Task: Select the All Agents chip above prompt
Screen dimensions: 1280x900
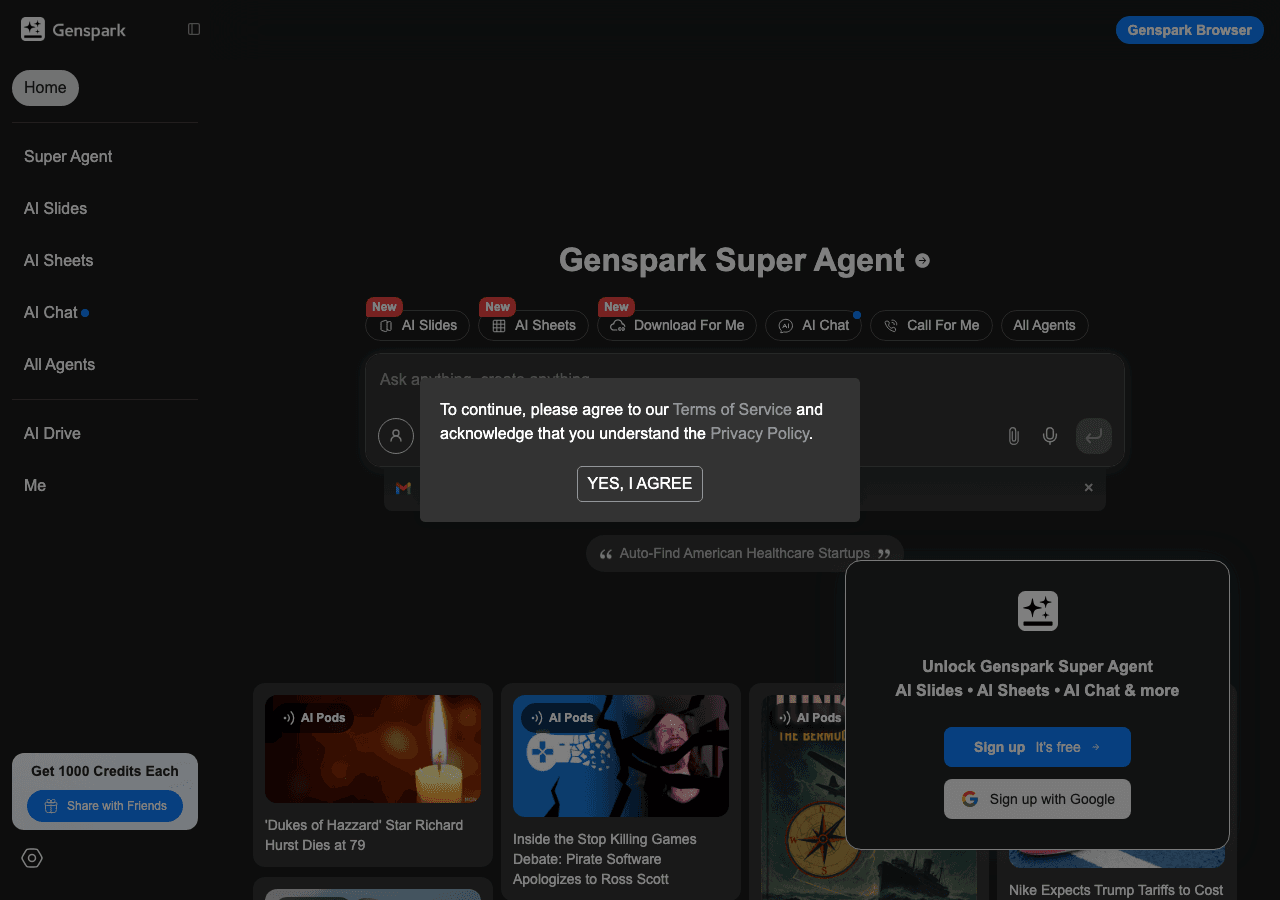Action: (x=1044, y=325)
